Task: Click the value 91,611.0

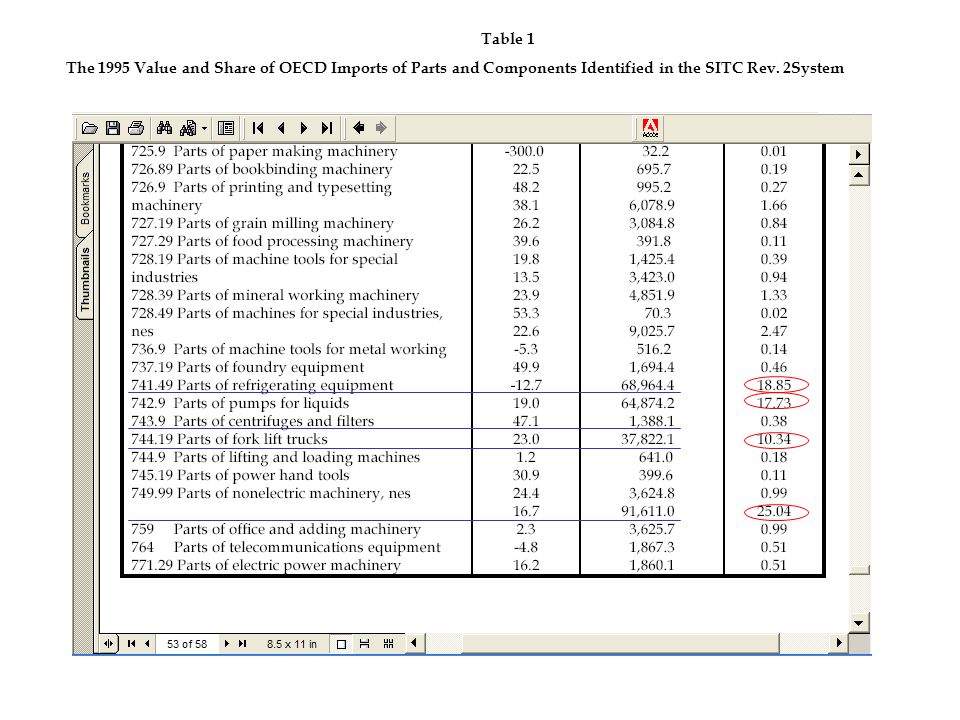Action: pyautogui.click(x=647, y=511)
